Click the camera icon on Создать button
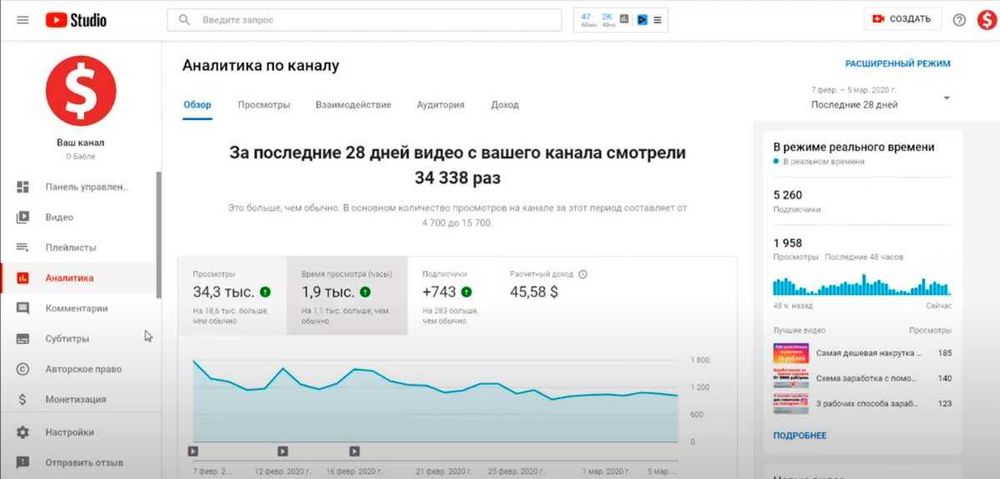Screen dimensions: 1000x479 (878, 19)
